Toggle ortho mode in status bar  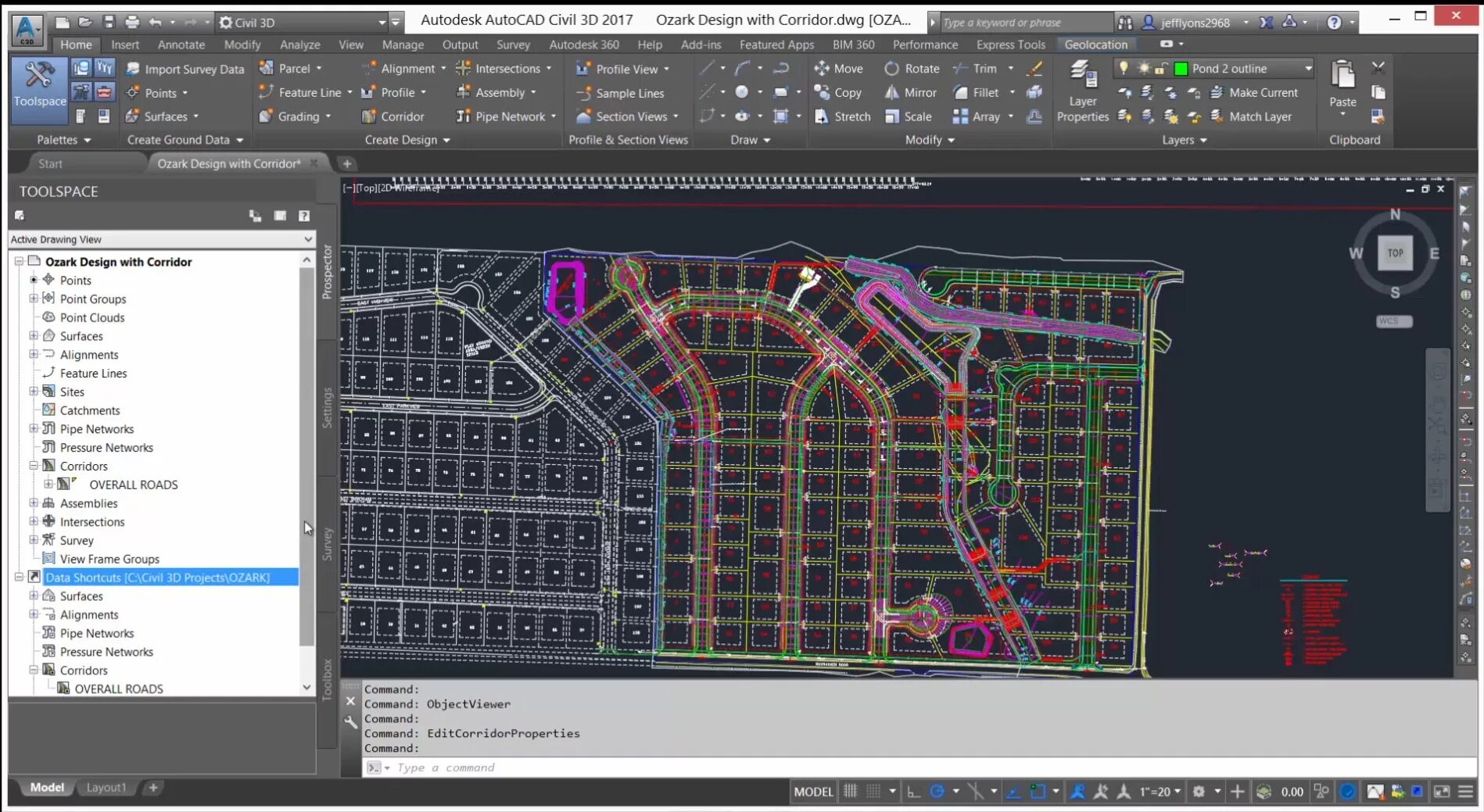pos(913,792)
